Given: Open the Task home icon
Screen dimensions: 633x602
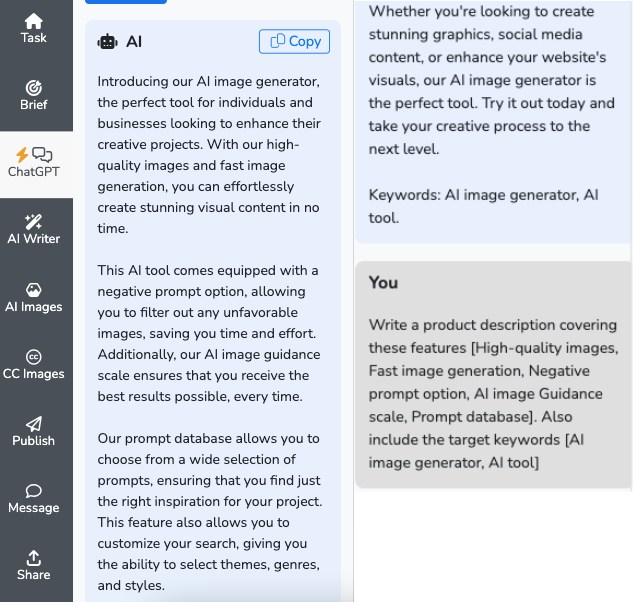Looking at the screenshot, I should click(34, 21).
